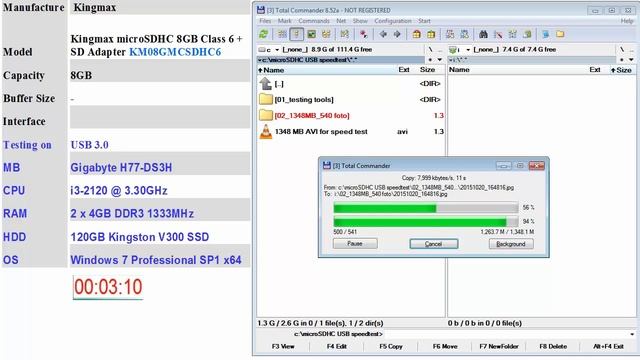Click the yellow folder icon ending the toolbar
Image resolution: width=640 pixels, height=360 pixels.
click(x=560, y=34)
